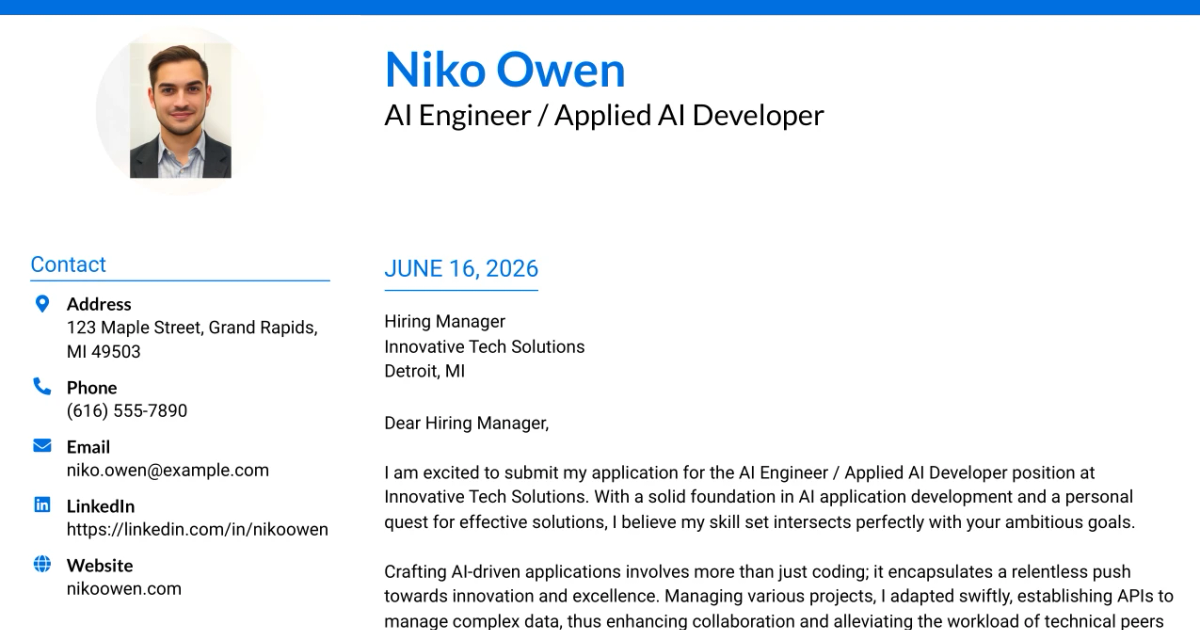
Task: Click the envelope icon beside Email
Action: pyautogui.click(x=42, y=445)
